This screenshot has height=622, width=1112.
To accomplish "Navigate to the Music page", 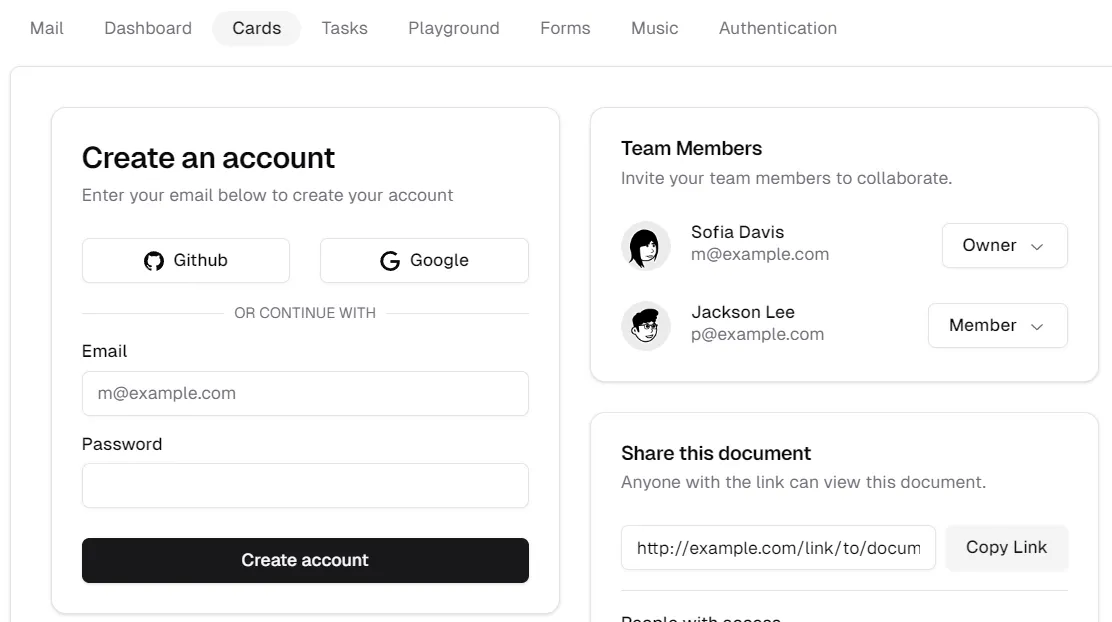I will pyautogui.click(x=654, y=27).
